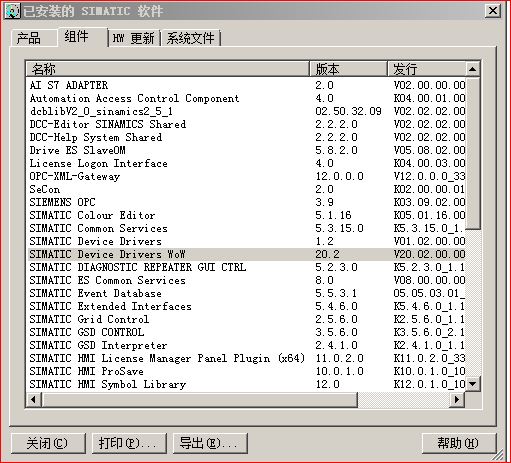Click the 打印(P)... button
This screenshot has height=463, width=511.
[x=129, y=443]
